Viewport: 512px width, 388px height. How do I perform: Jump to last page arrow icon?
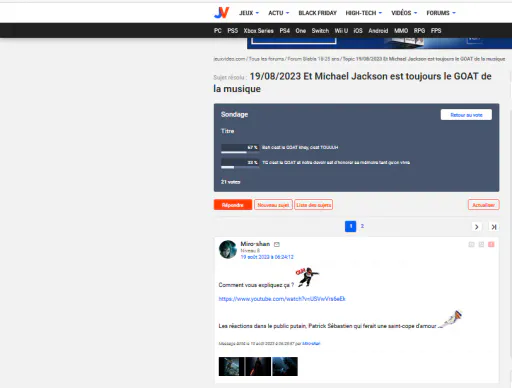click(494, 227)
